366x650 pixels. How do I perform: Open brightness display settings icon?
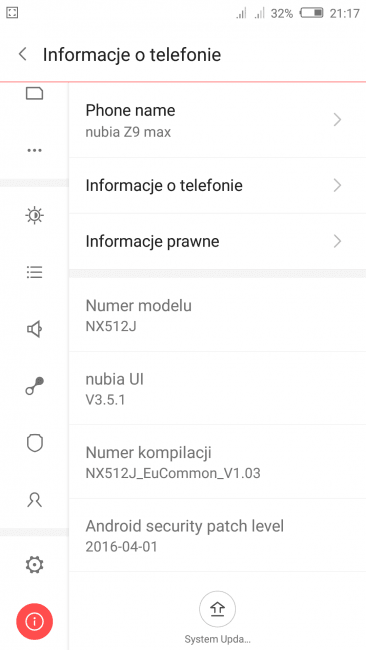tap(34, 216)
